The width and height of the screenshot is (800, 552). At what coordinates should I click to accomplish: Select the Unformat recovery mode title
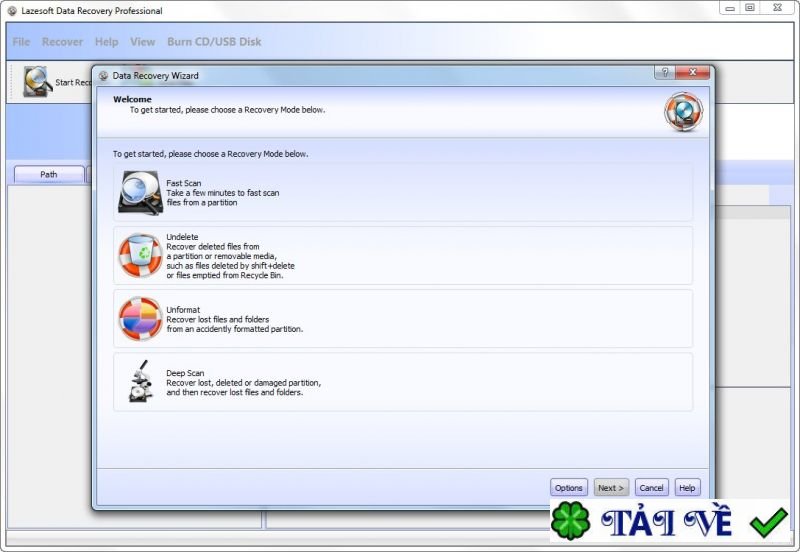183,310
